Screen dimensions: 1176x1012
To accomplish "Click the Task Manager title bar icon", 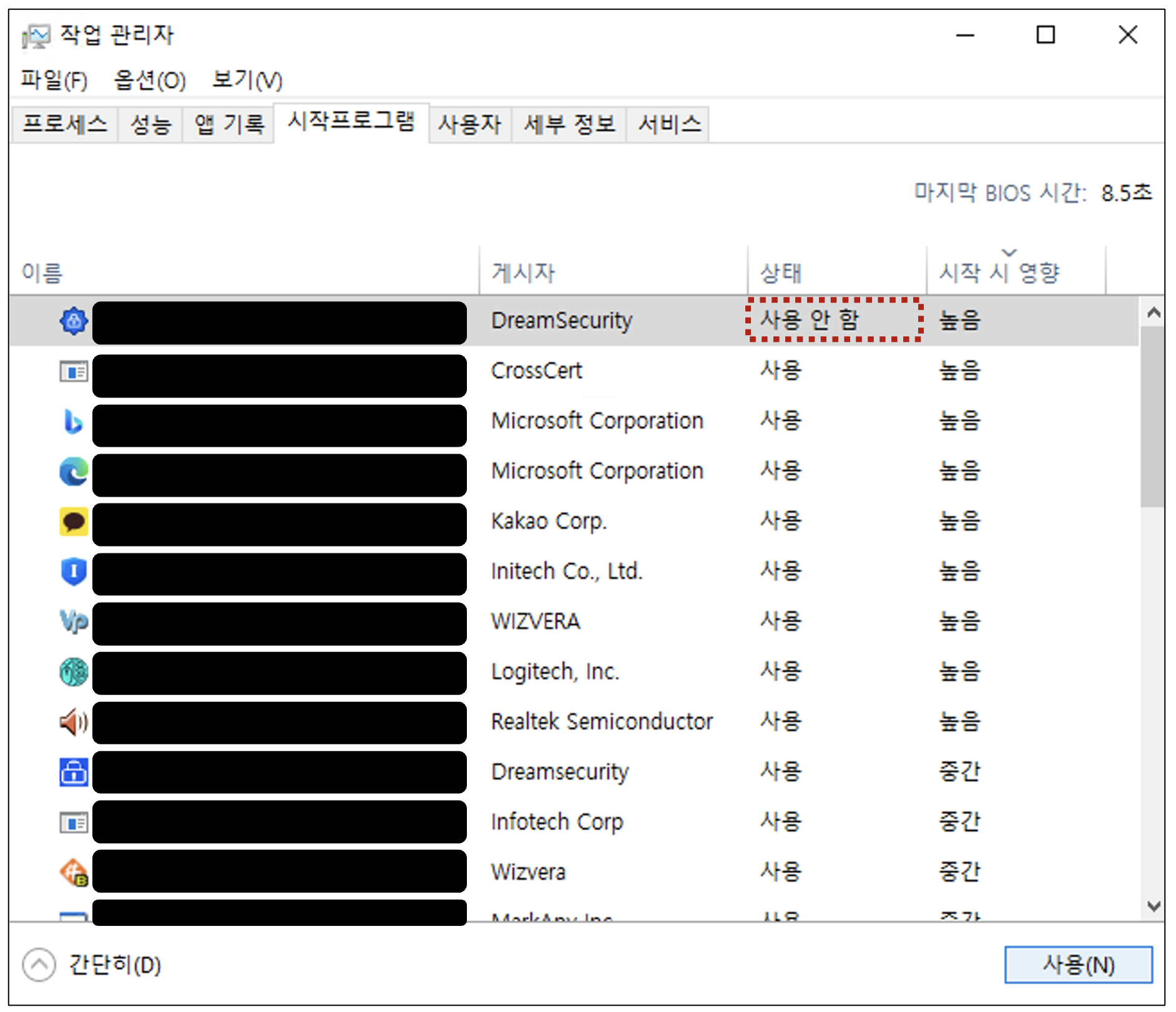I will click(36, 36).
